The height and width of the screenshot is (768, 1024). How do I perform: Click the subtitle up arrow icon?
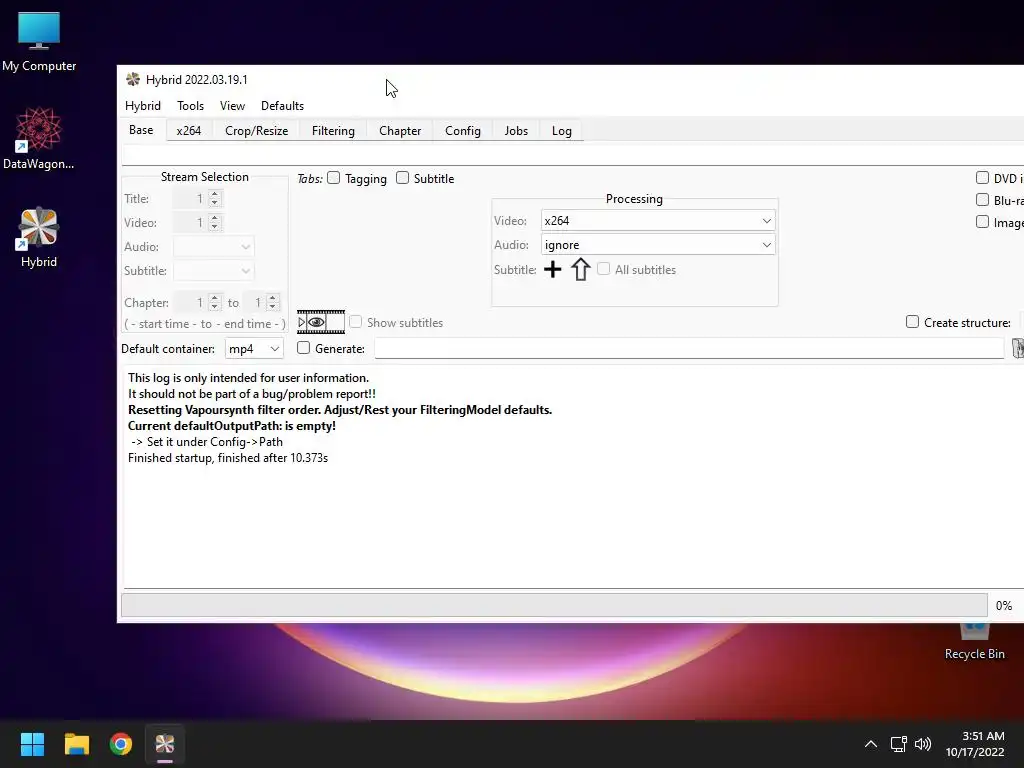581,269
